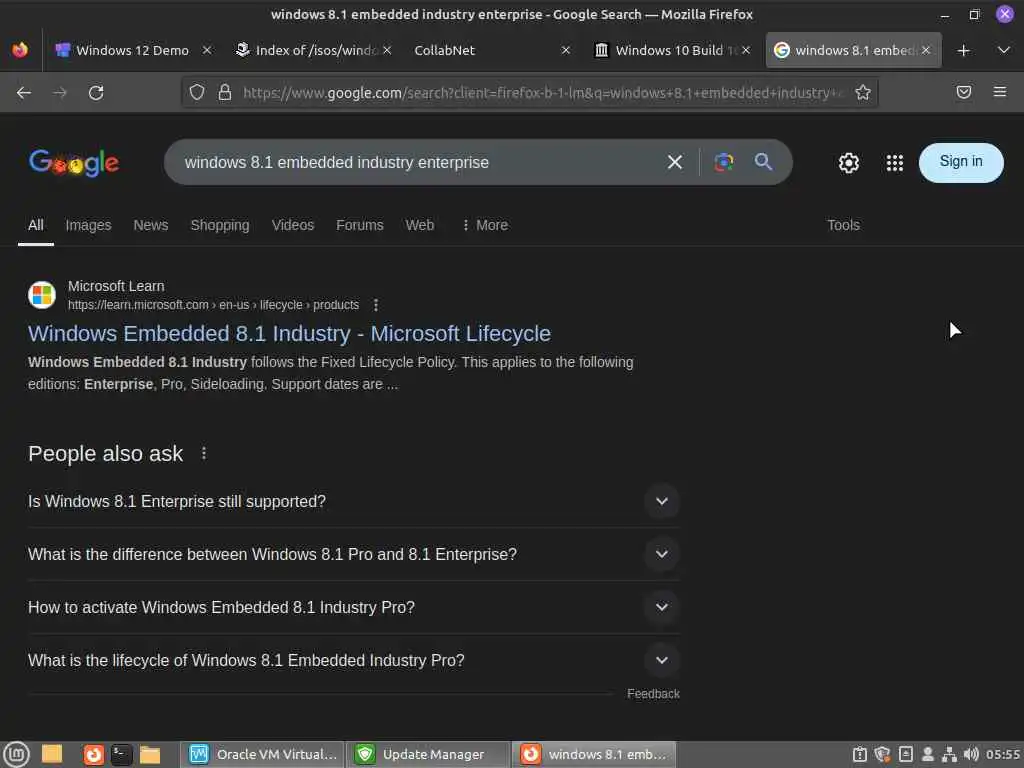Click the Firefox address bar URL

542,93
